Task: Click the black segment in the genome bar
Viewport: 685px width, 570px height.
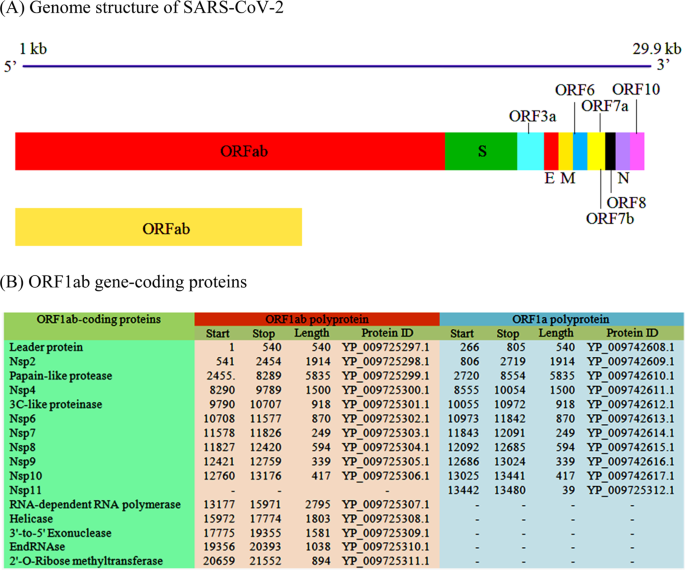Action: click(x=610, y=151)
